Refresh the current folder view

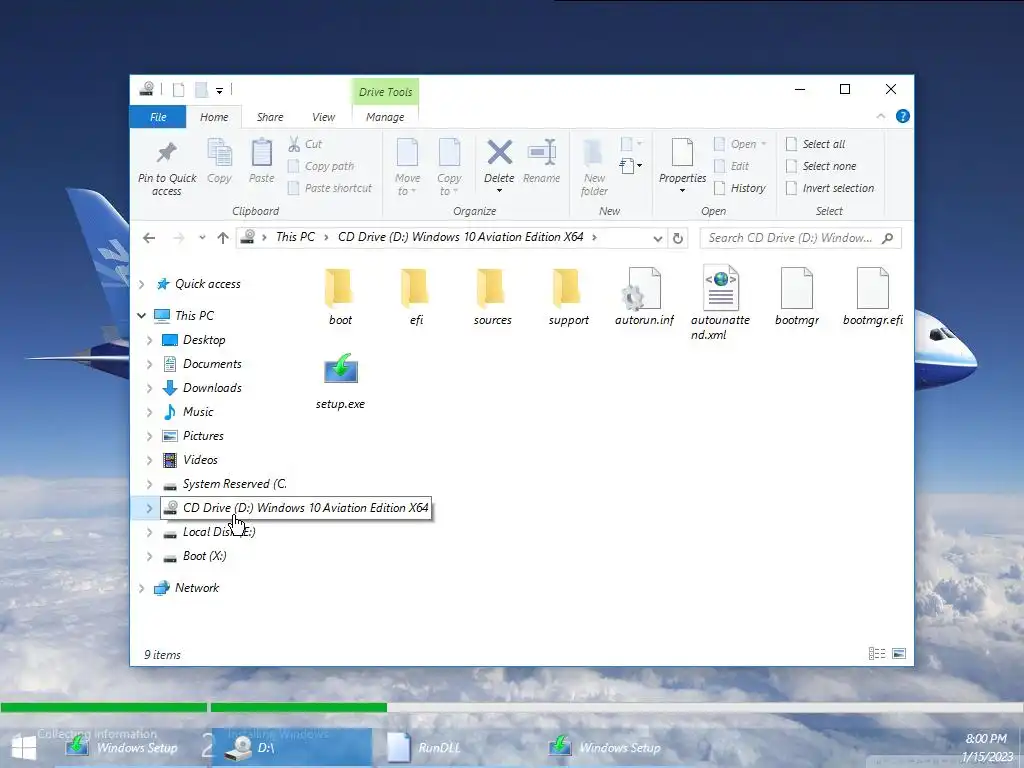(678, 238)
